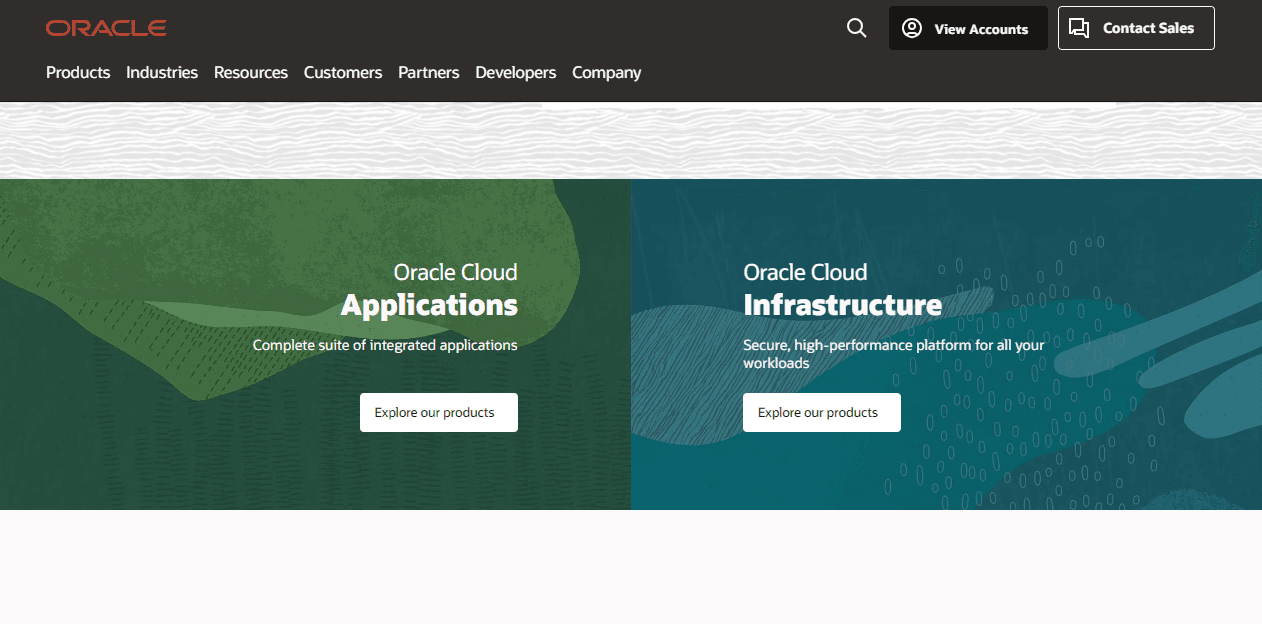The height and width of the screenshot is (624, 1262).
Task: Open the Industries menu
Action: click(162, 72)
